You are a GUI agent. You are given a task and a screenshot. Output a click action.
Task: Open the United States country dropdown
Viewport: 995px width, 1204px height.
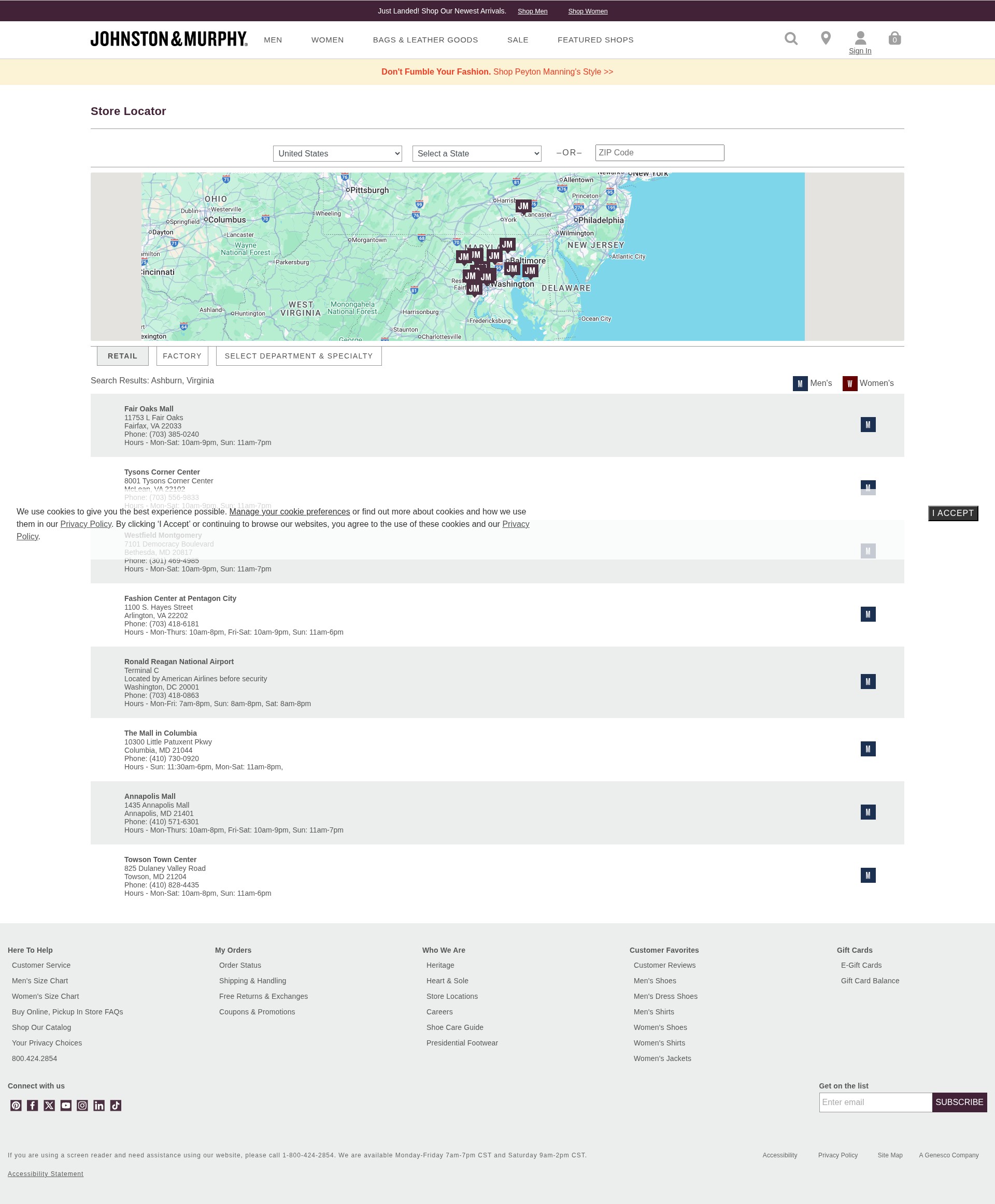(x=337, y=153)
